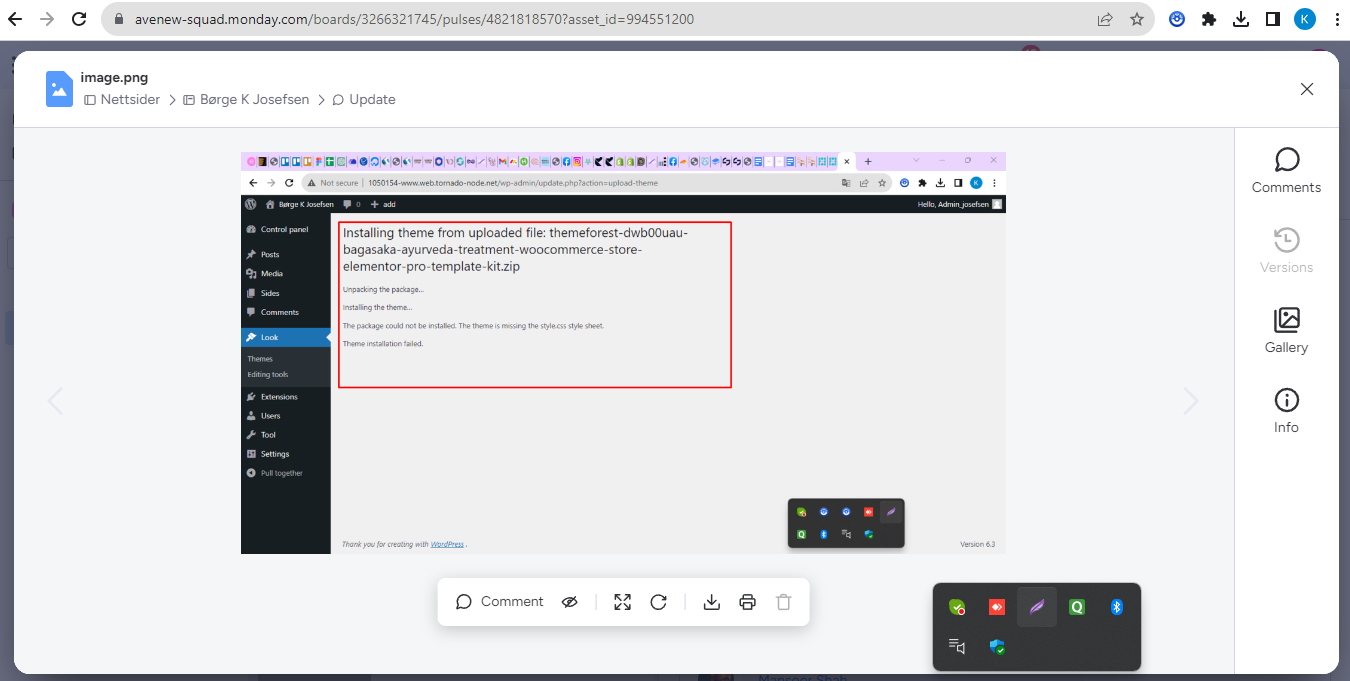The image size is (1350, 681).
Task: Open the Update breadcrumb link
Action: click(x=364, y=99)
